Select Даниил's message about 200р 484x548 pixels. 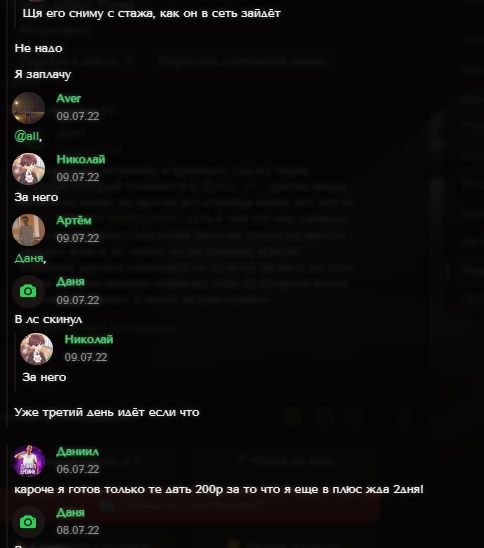(219, 489)
